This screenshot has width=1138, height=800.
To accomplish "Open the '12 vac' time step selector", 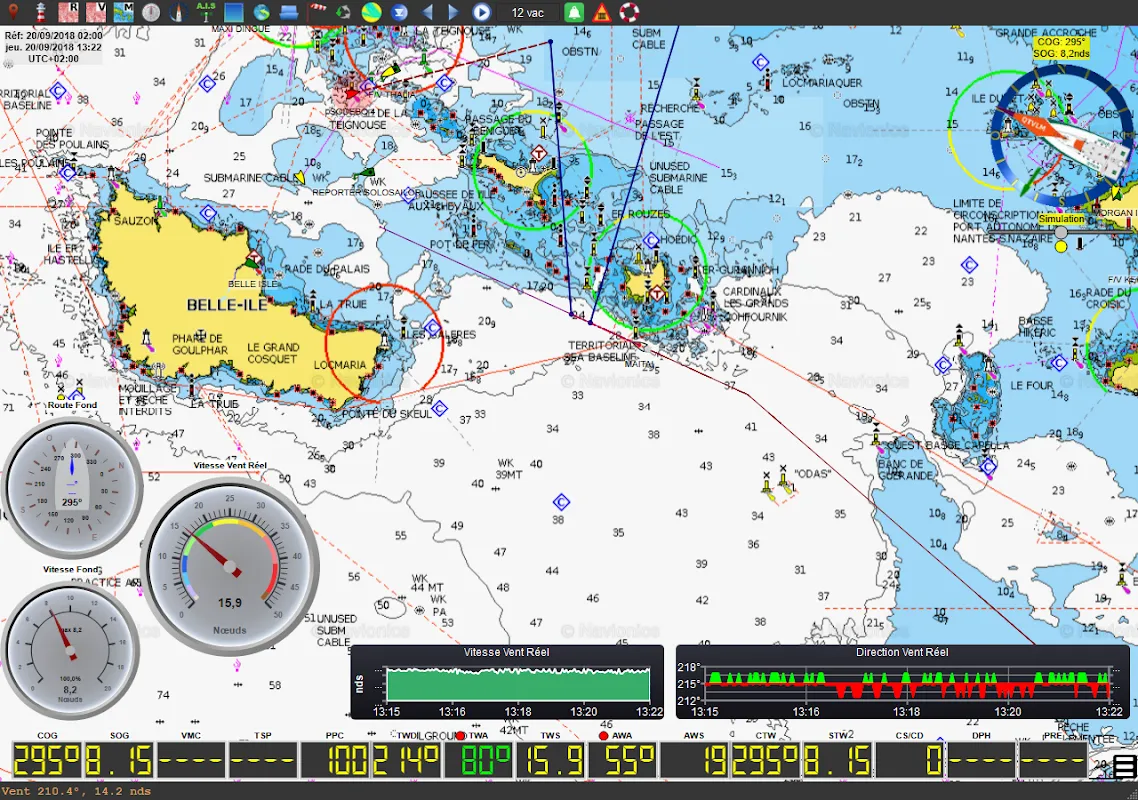I will (x=528, y=12).
